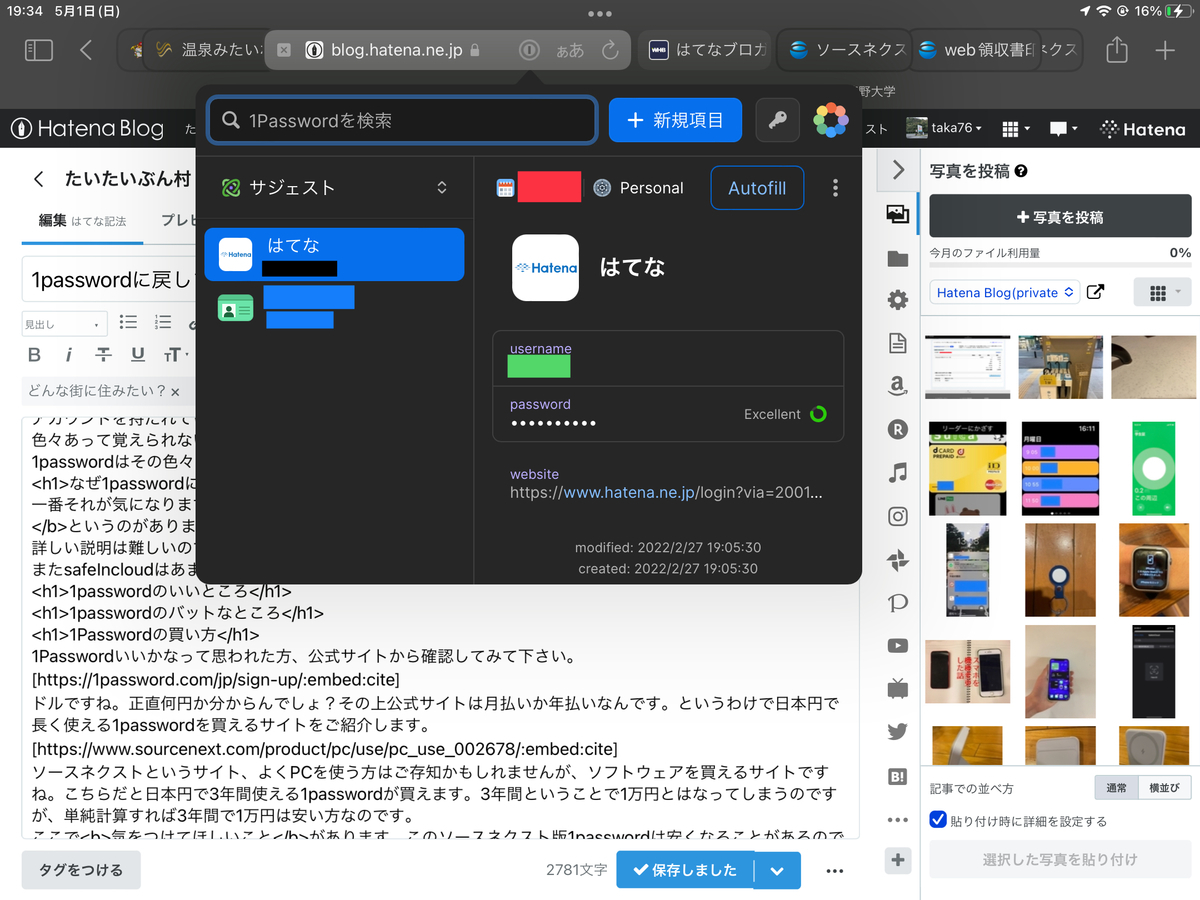Viewport: 1200px width, 900px height.
Task: Insert a bulleted list in editor
Action: pyautogui.click(x=128, y=323)
